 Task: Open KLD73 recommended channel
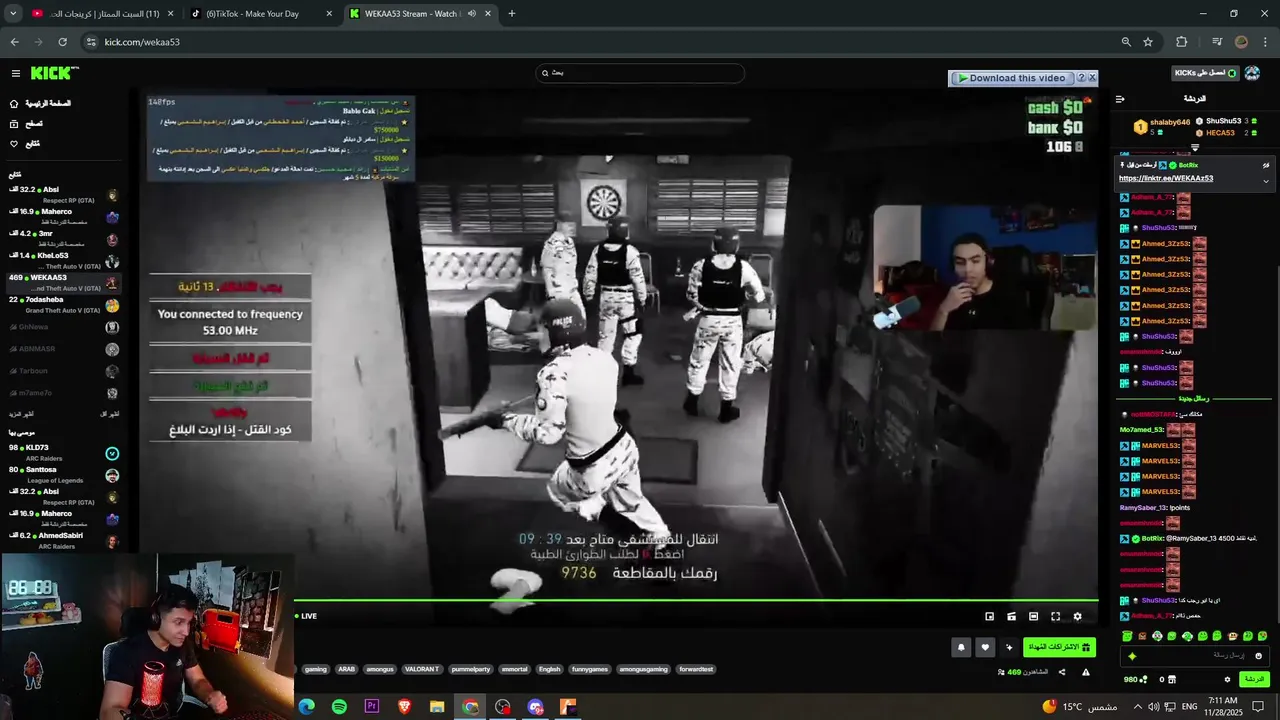click(64, 452)
